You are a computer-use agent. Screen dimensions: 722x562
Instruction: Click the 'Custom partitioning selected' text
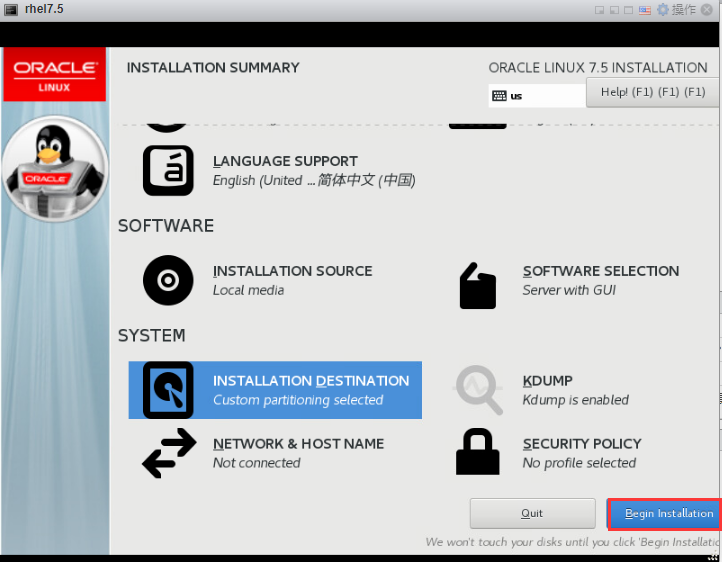(298, 400)
